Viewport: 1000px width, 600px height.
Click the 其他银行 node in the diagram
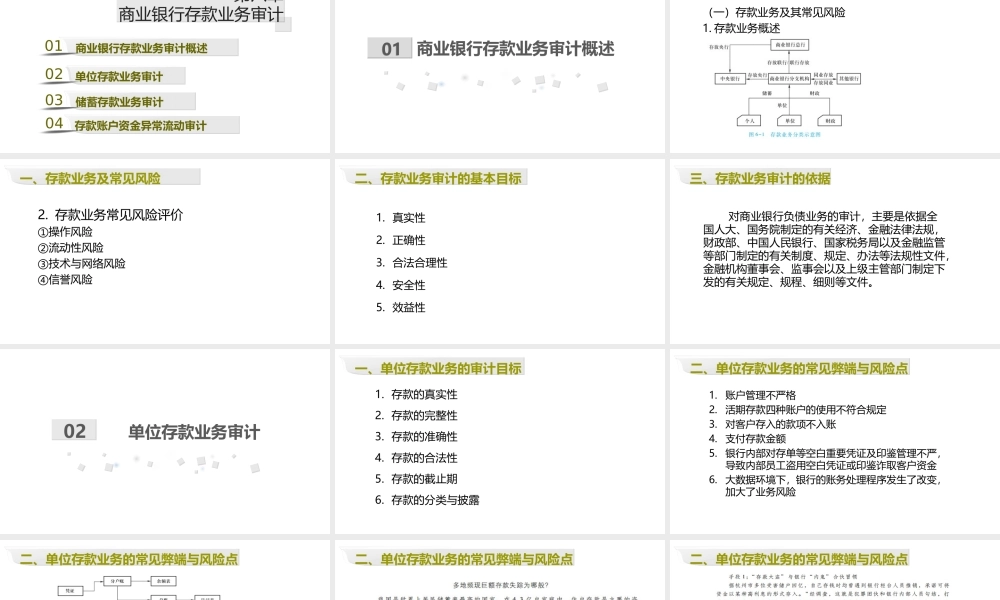[x=848, y=78]
